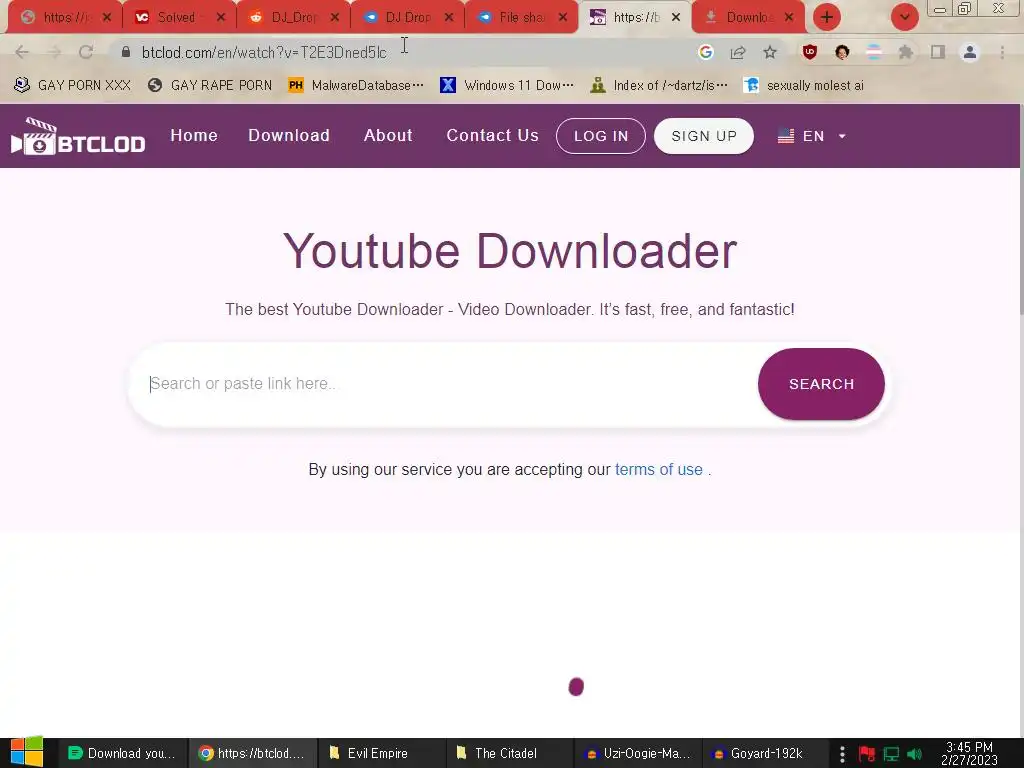Toggle the browser side panel icon
The width and height of the screenshot is (1024, 768).
point(938,52)
